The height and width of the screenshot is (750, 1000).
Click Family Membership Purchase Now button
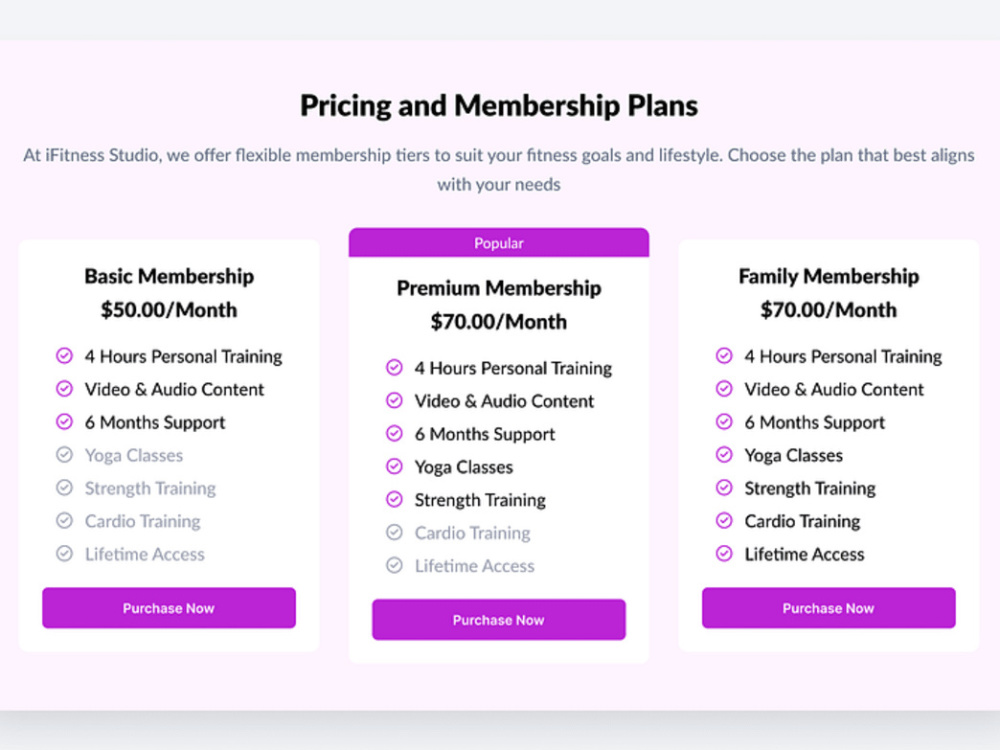click(828, 608)
